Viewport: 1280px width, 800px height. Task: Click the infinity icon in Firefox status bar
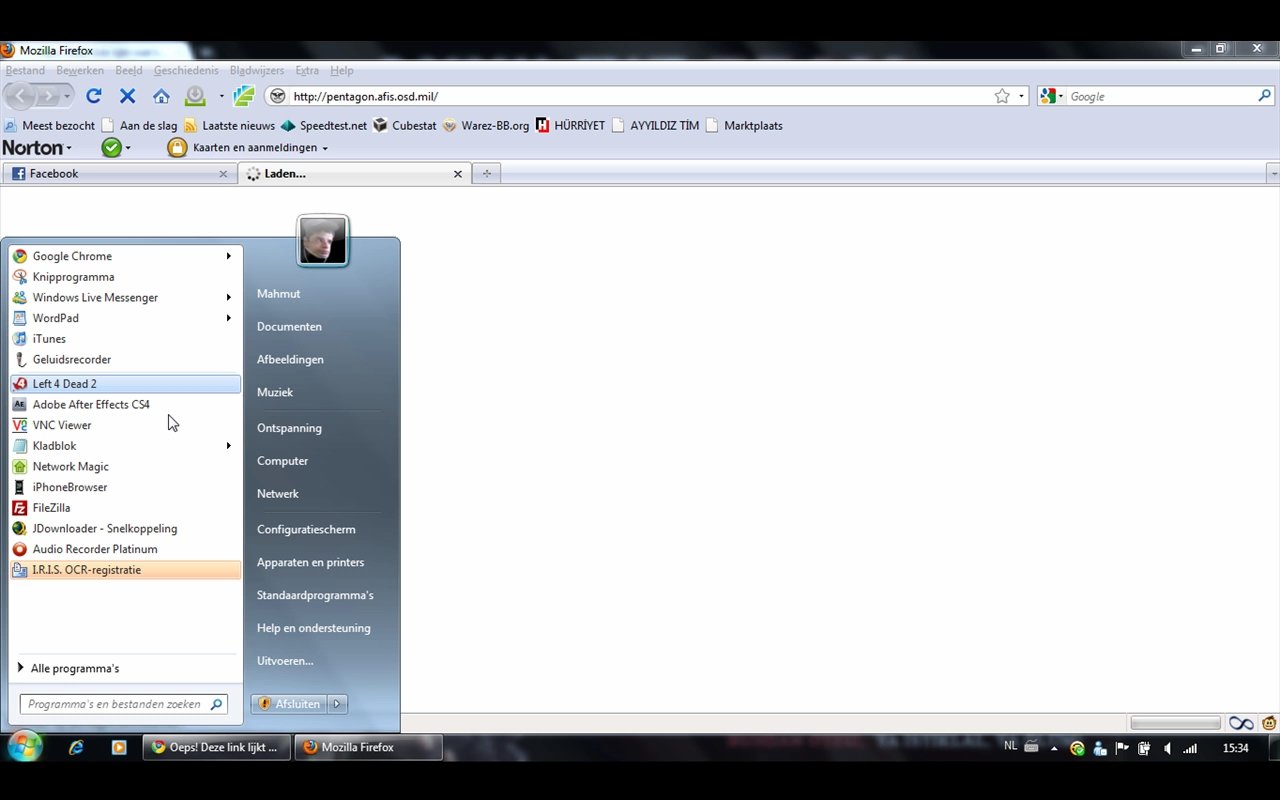pyautogui.click(x=1241, y=723)
